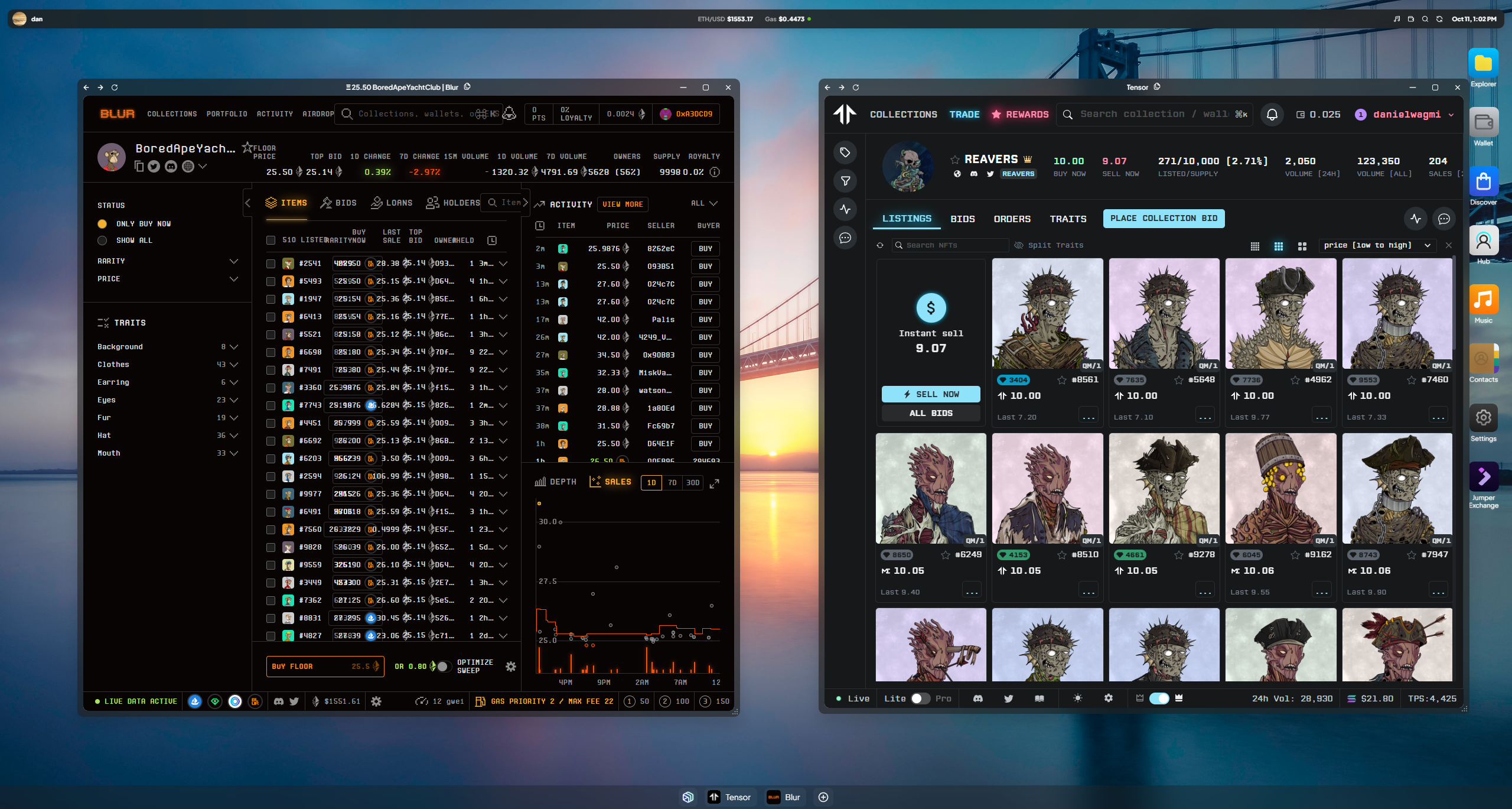Switch to the Loans tab in Blur
This screenshot has width=1512, height=809.
click(x=392, y=203)
